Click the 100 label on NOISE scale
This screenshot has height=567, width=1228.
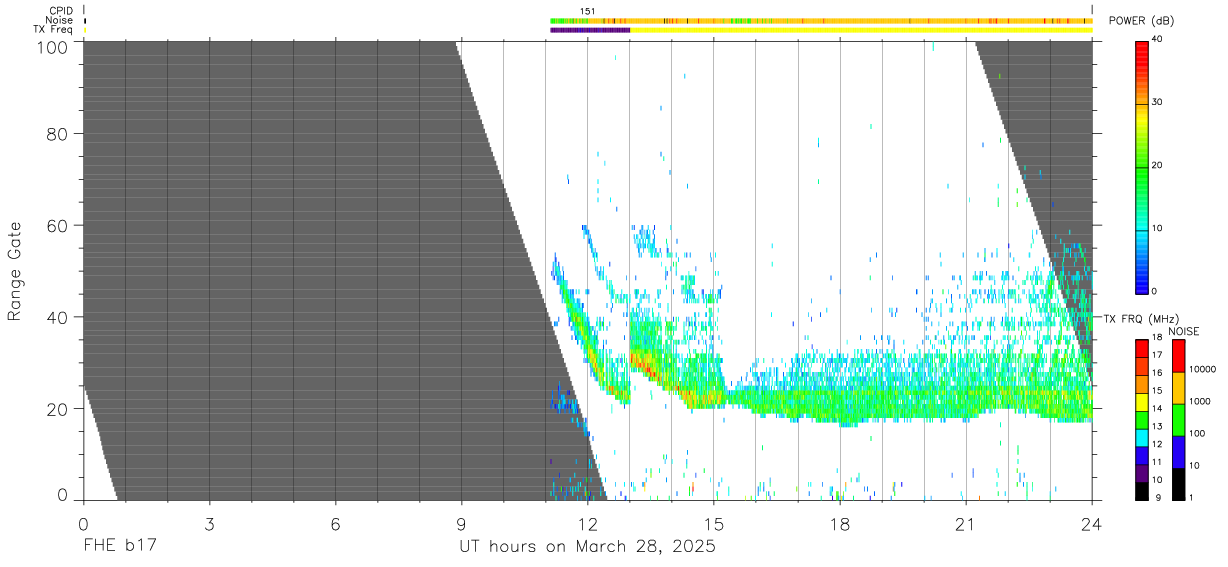click(1198, 433)
